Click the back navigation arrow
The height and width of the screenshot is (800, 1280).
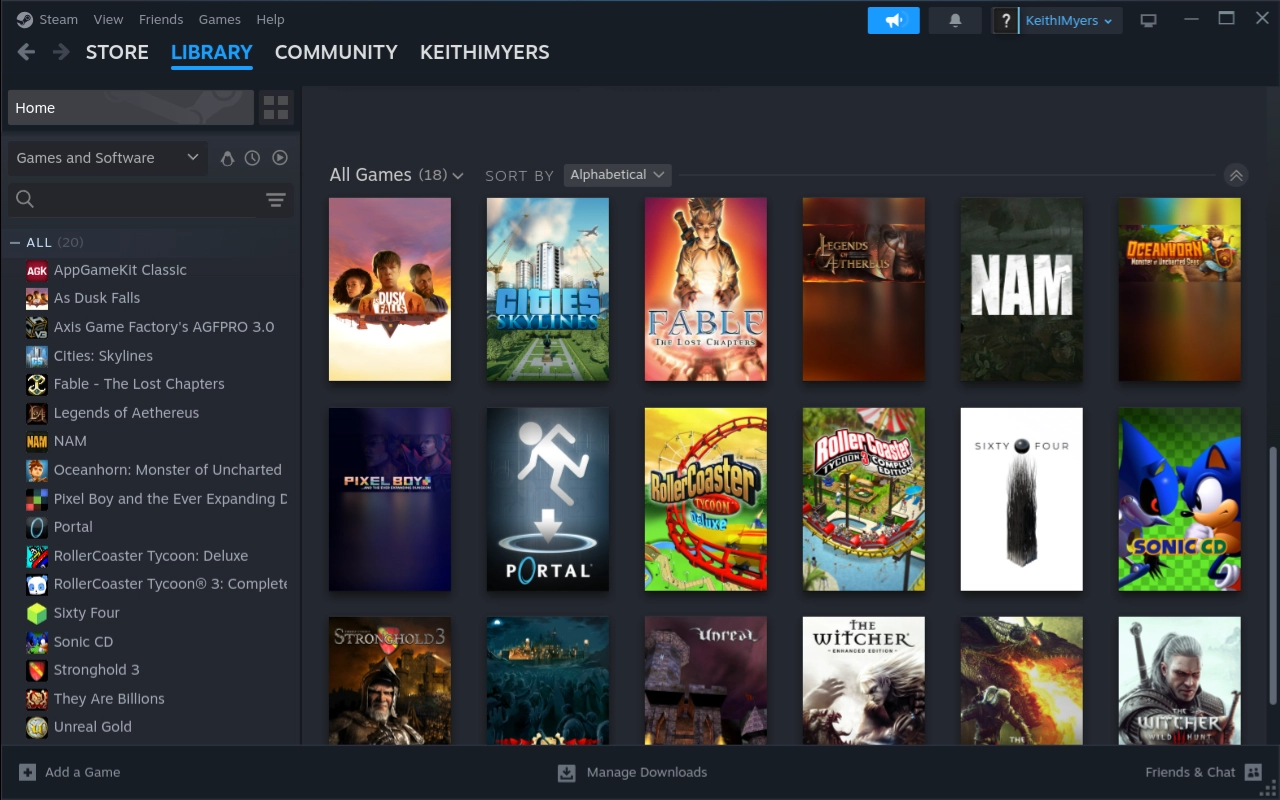[x=27, y=52]
